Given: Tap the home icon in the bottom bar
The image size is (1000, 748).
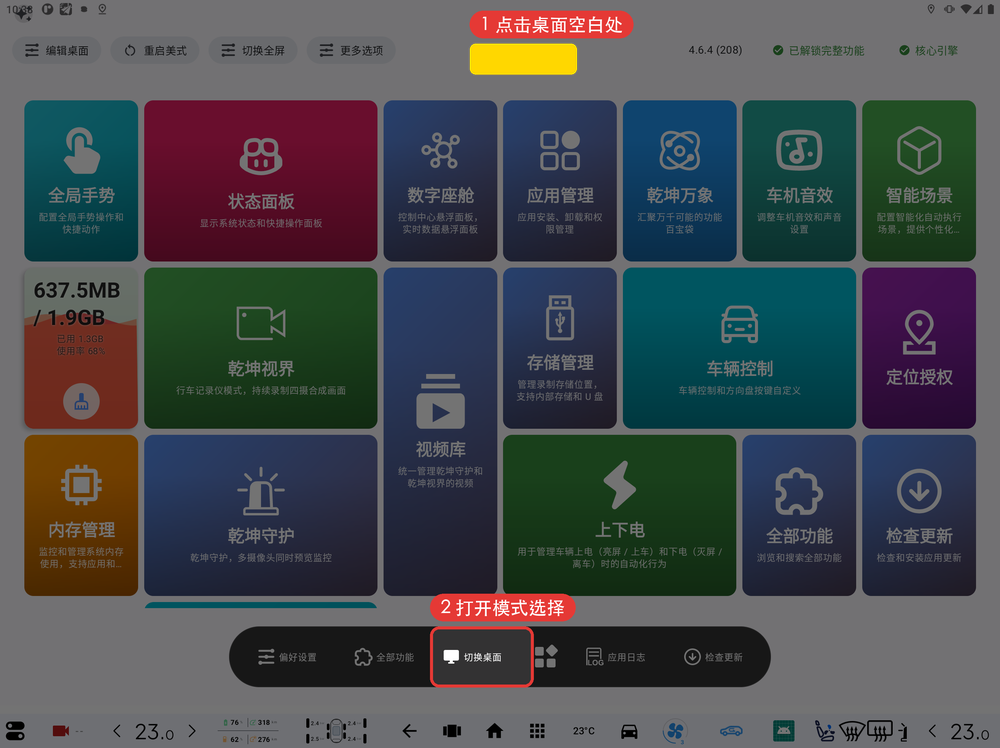Looking at the screenshot, I should click(494, 731).
